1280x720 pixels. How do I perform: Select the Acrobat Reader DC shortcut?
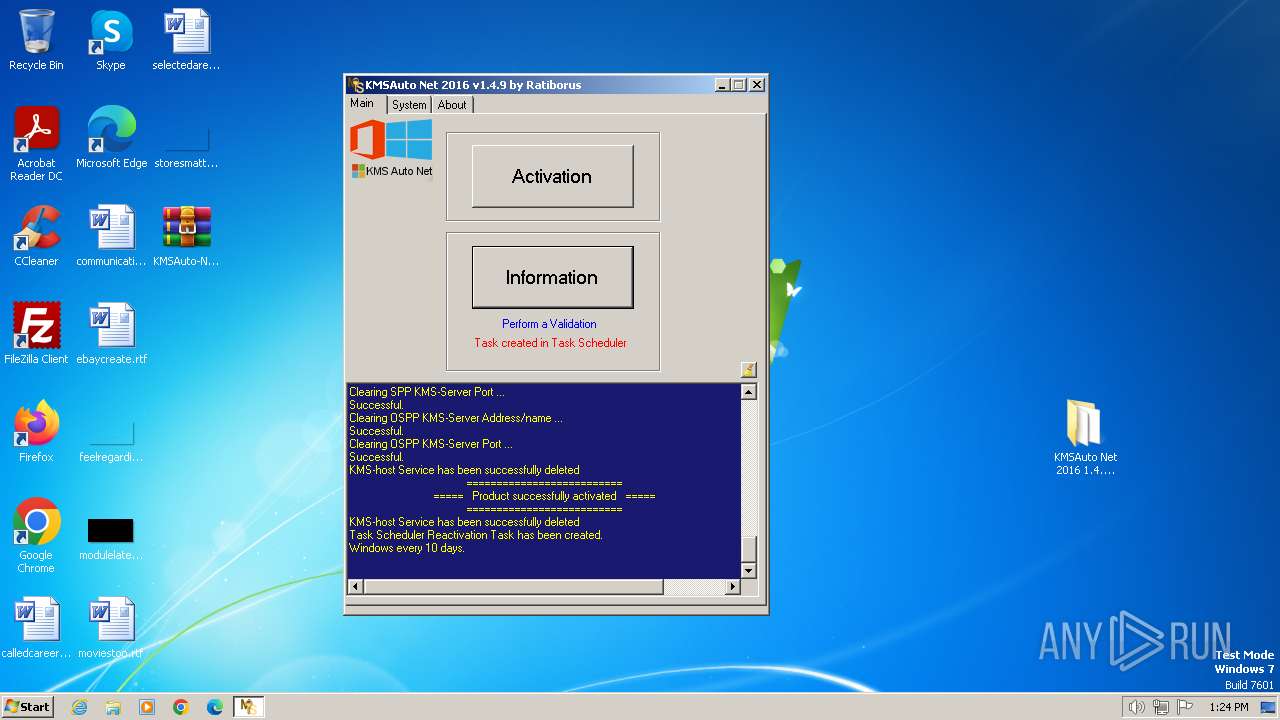pos(36,144)
